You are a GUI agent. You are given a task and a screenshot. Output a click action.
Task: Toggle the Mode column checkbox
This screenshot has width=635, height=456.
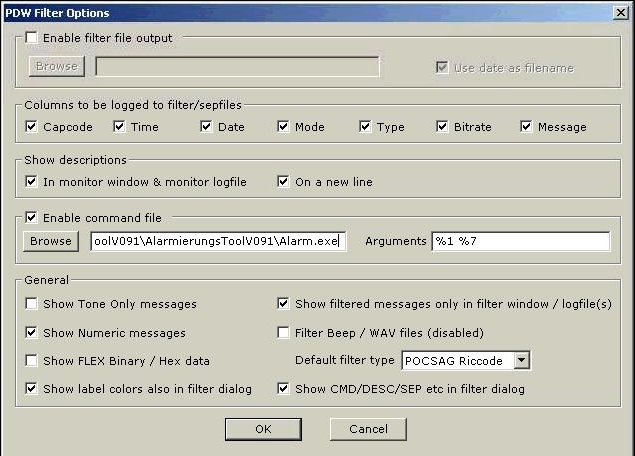[x=283, y=127]
